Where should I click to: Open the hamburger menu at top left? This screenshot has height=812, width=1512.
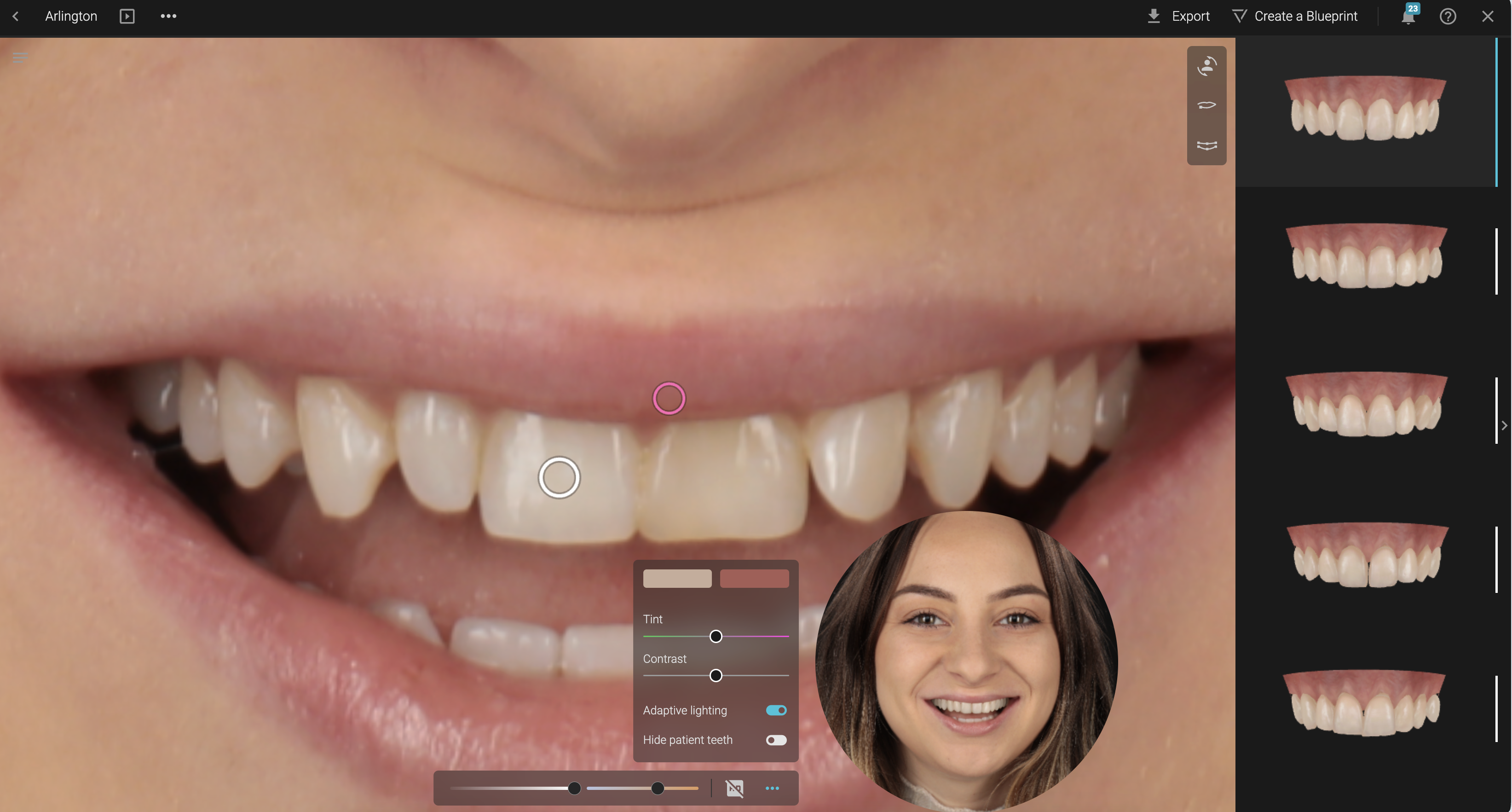point(20,58)
